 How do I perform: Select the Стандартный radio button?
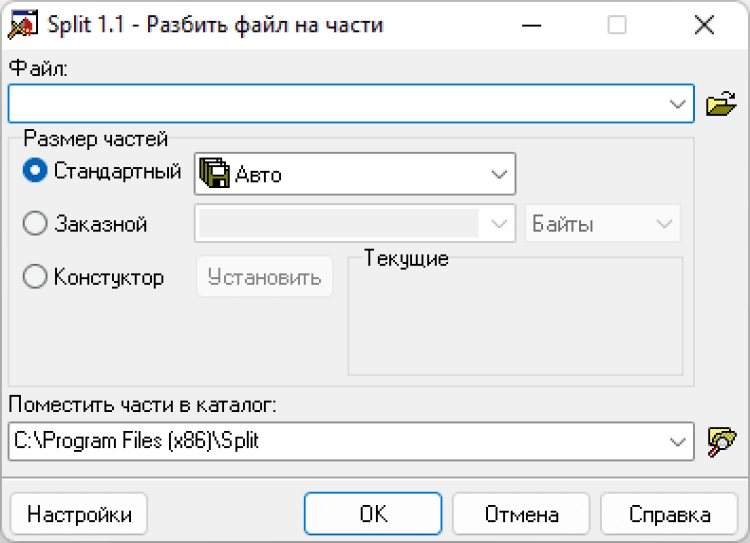click(35, 171)
